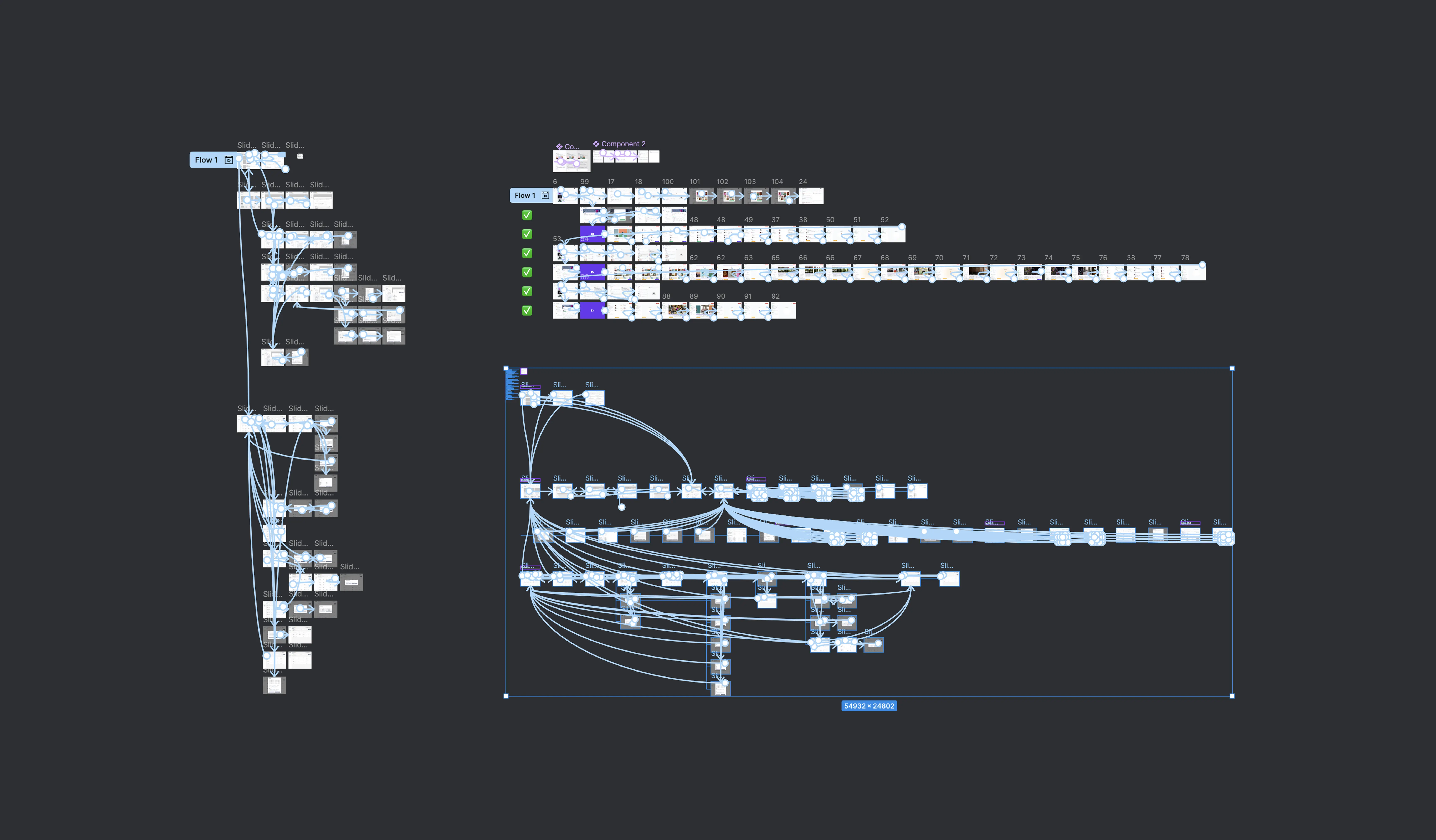Click the frame name 50
The image size is (1436, 840).
830,220
